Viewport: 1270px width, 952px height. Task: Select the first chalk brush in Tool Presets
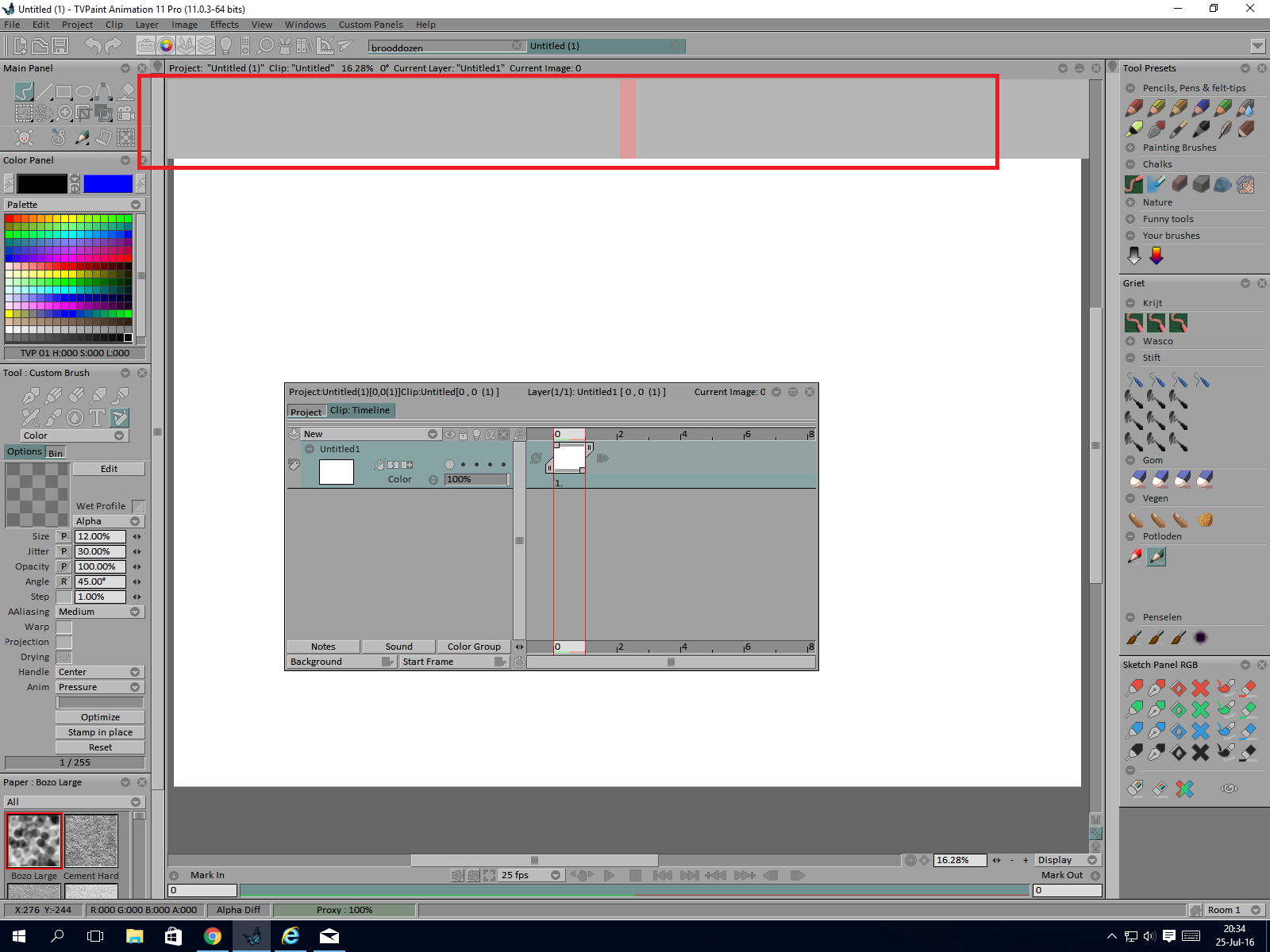click(1134, 184)
